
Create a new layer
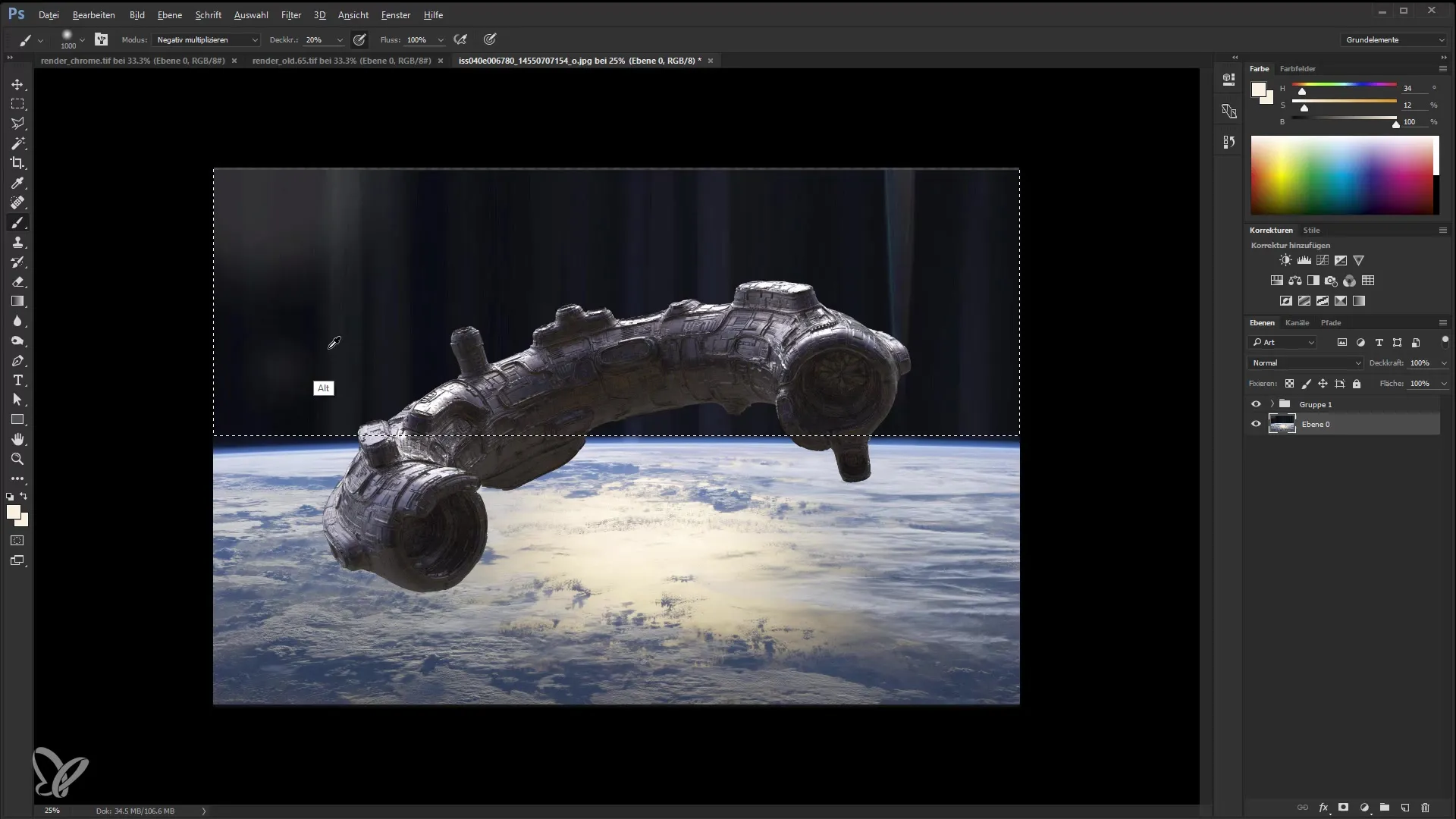coord(1404,808)
